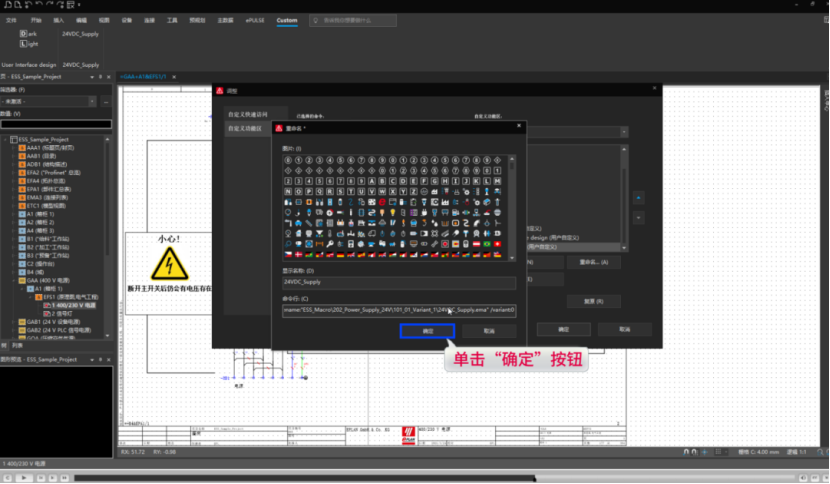
Task: Open the filter dropdown in pages panel
Action: (x=92, y=101)
